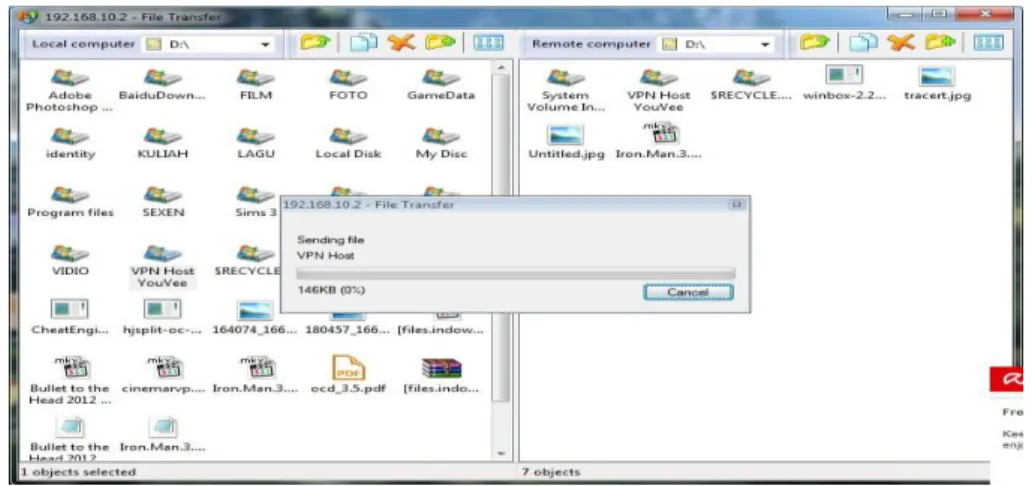Select the winbox-2.2... file on remote
The width and height of the screenshot is (1032, 486).
point(844,84)
